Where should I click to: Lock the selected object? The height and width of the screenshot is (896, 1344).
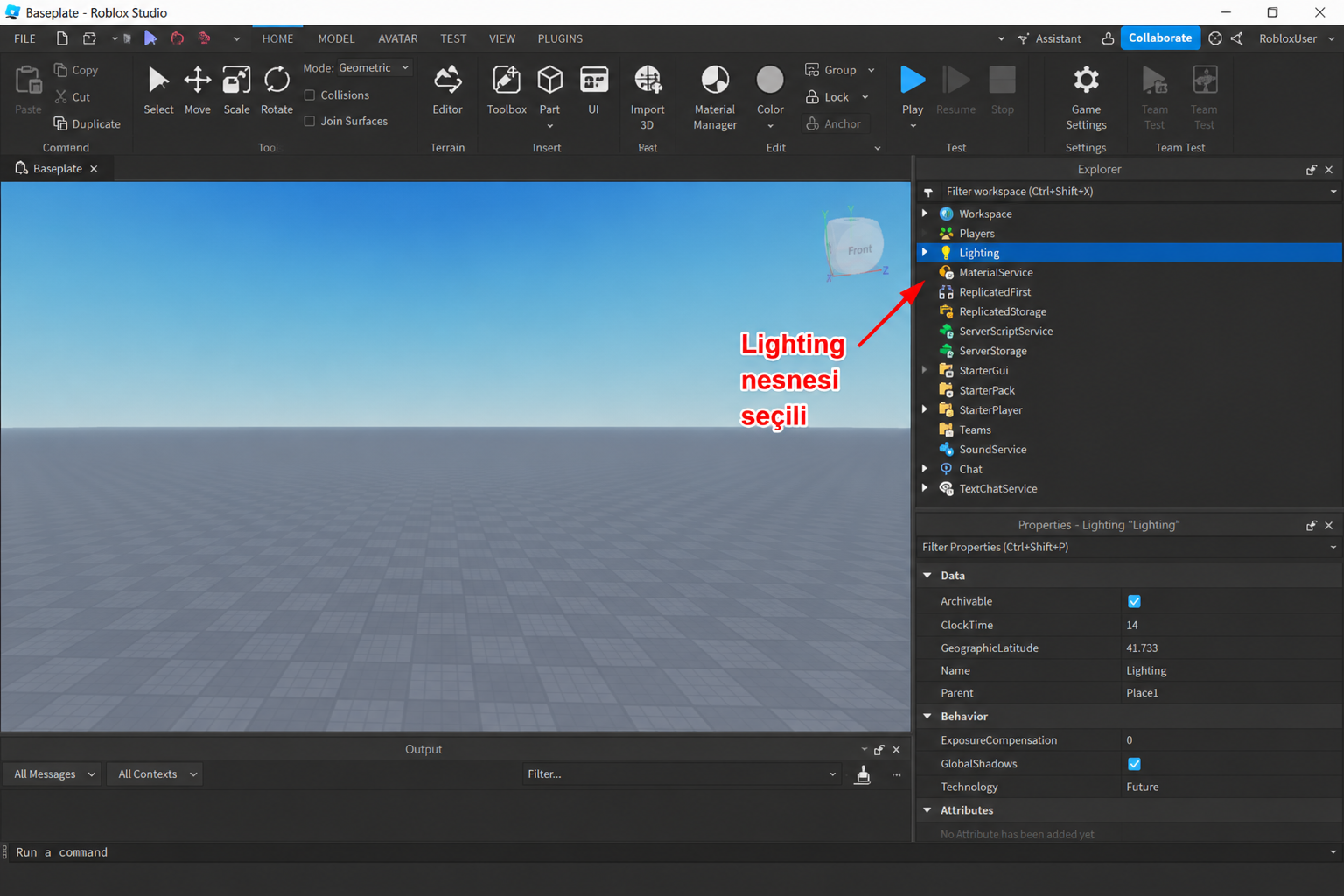[x=828, y=97]
